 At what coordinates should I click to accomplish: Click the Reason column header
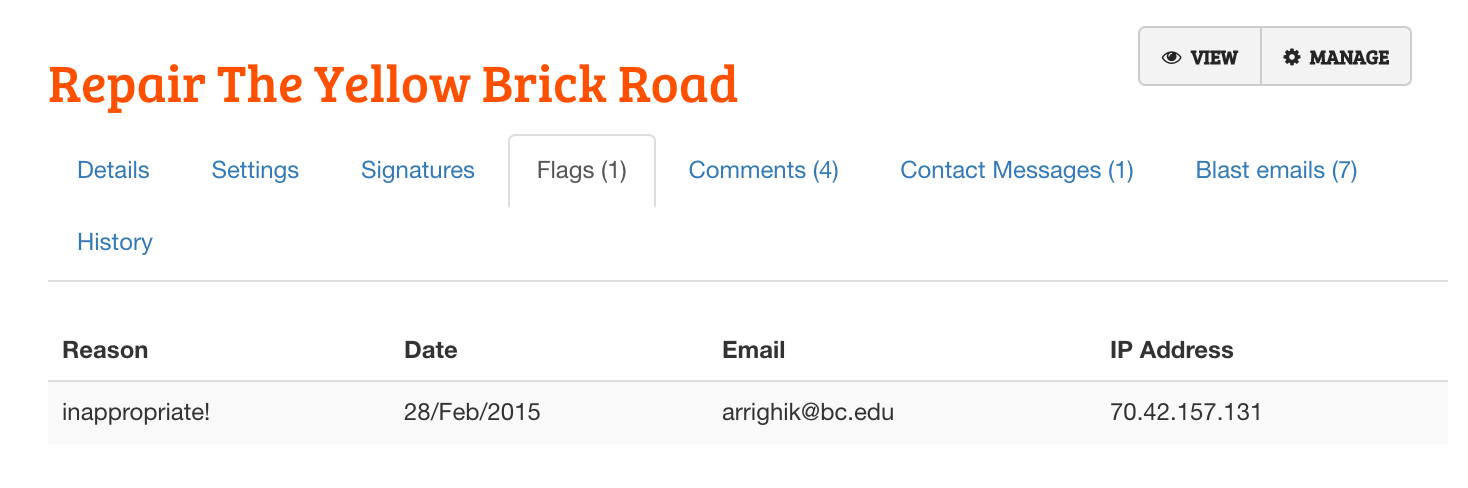tap(105, 350)
